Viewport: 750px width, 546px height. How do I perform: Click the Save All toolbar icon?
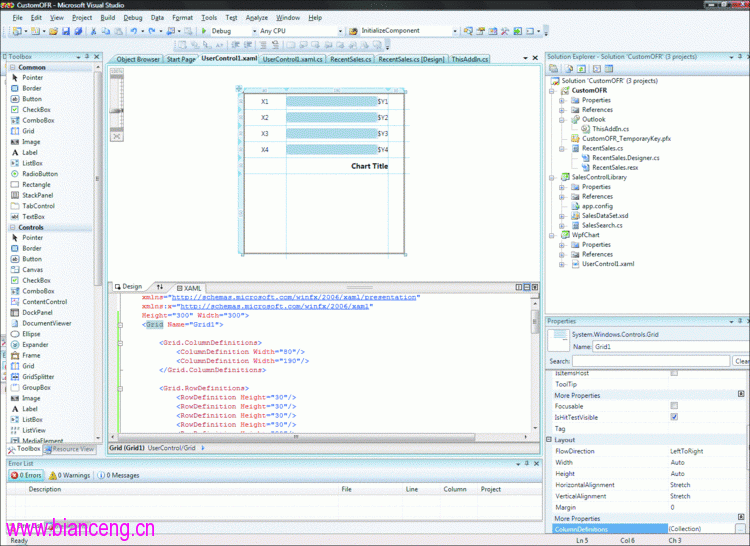click(77, 31)
